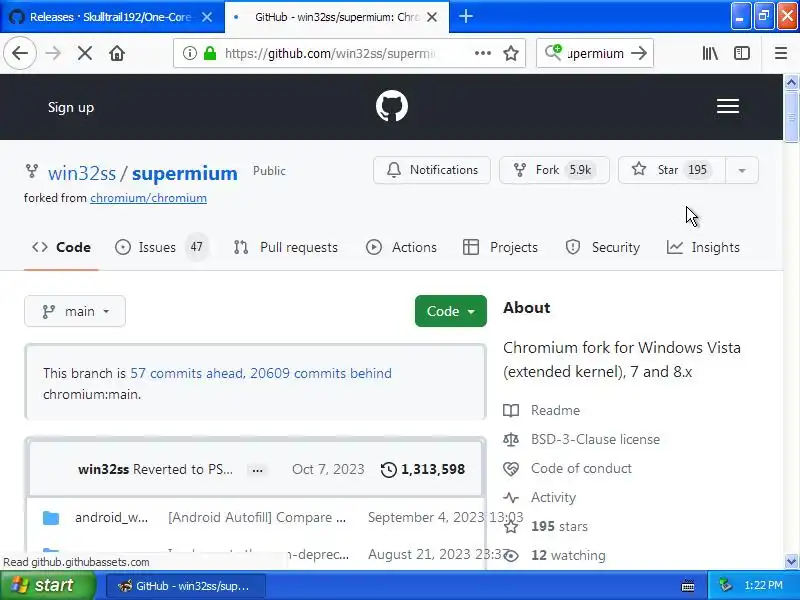Click the search magnifier engine icon
Image resolution: width=800 pixels, height=600 pixels.
[x=553, y=52]
